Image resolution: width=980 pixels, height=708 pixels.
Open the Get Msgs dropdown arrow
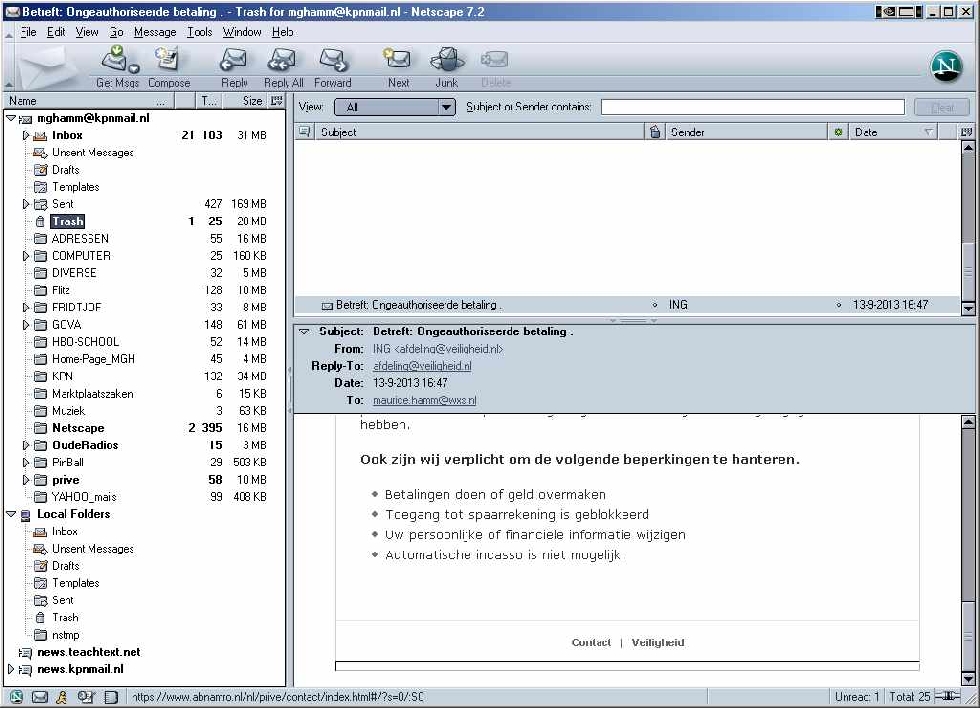pyautogui.click(x=134, y=68)
